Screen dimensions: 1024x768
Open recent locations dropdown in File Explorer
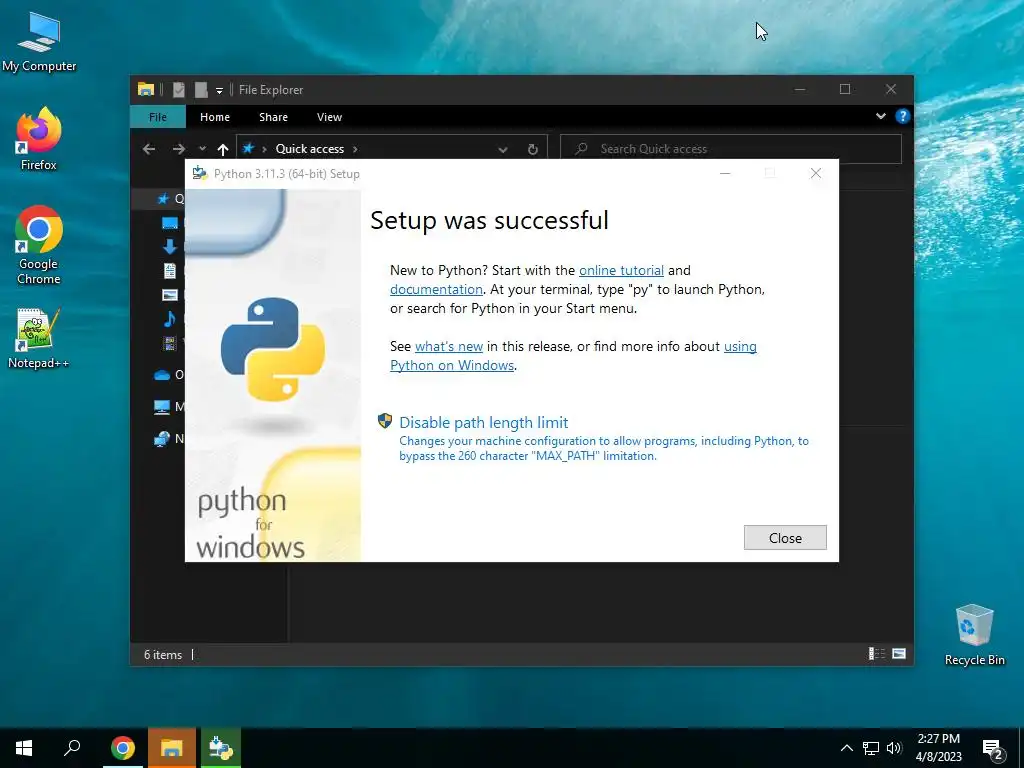(x=202, y=149)
